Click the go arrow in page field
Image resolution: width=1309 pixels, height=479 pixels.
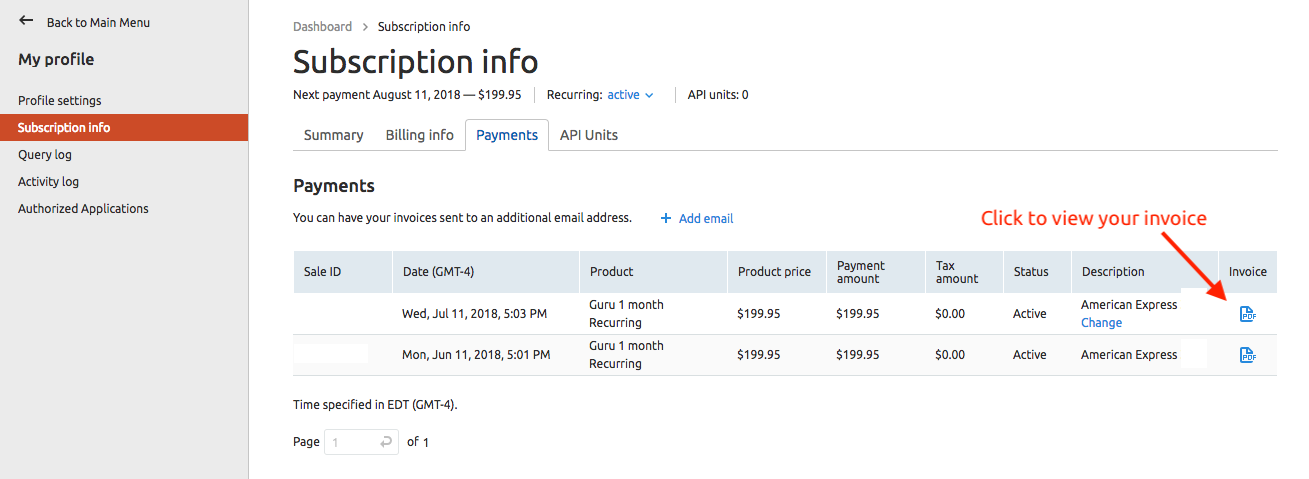(x=387, y=442)
